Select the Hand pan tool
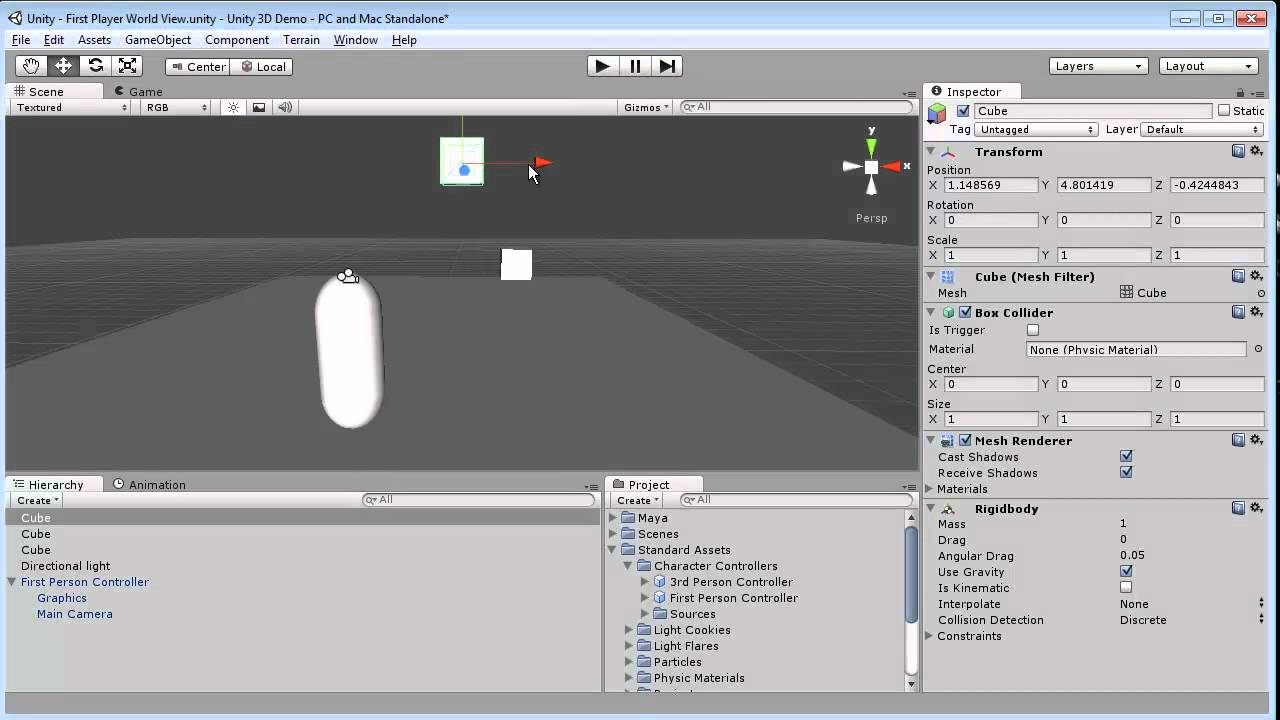 click(30, 65)
